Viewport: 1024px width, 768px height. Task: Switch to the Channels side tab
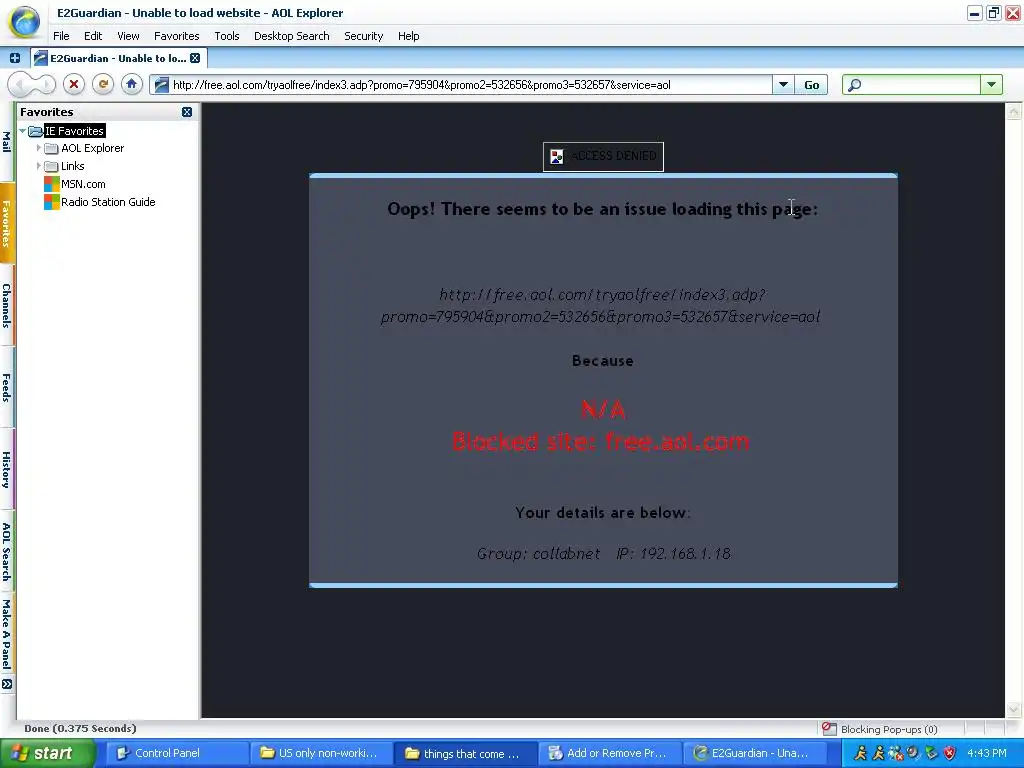(7, 305)
